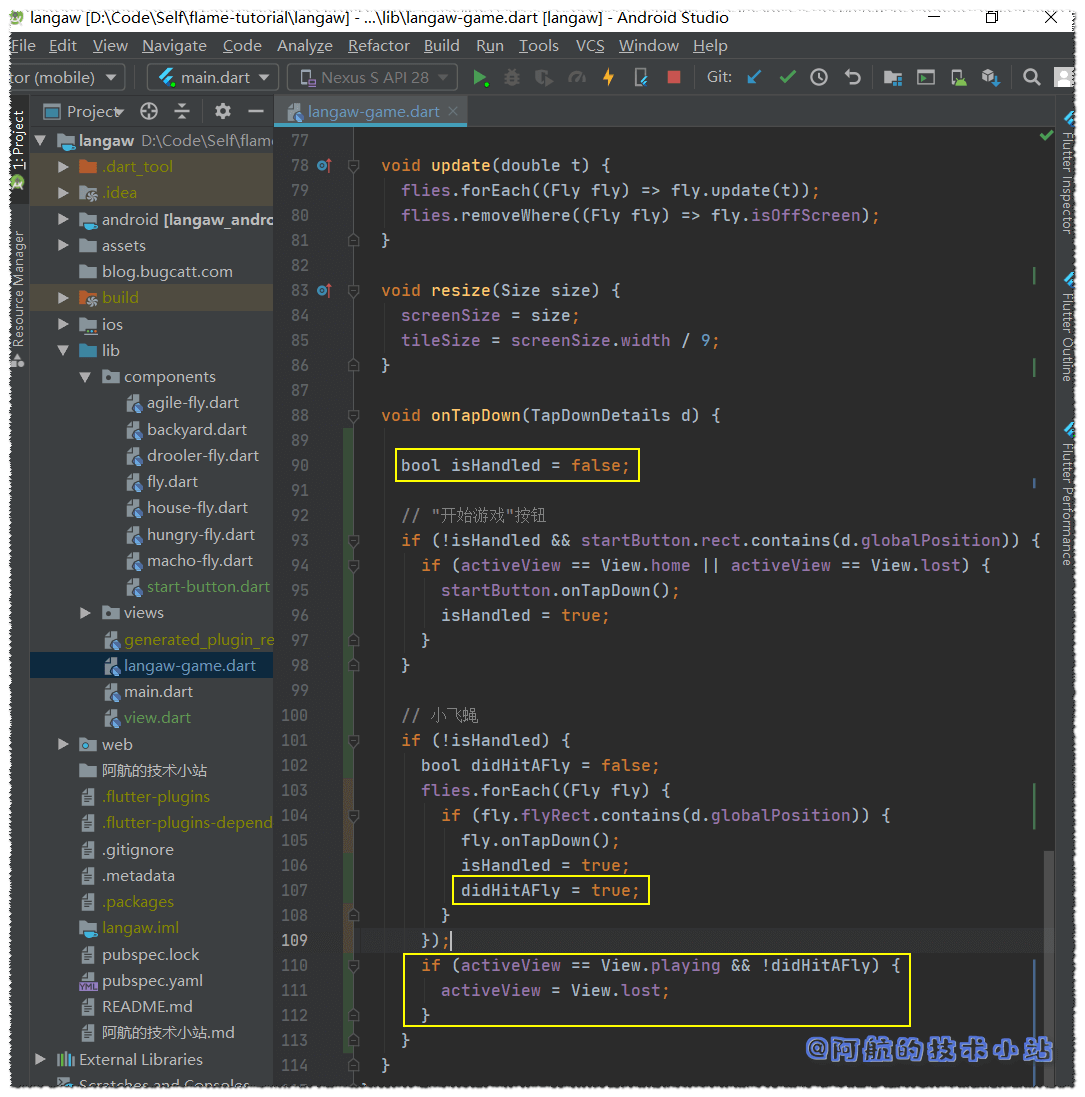Viewport: 1085px width, 1097px height.
Task: Open Git history clock icon
Action: [x=819, y=77]
